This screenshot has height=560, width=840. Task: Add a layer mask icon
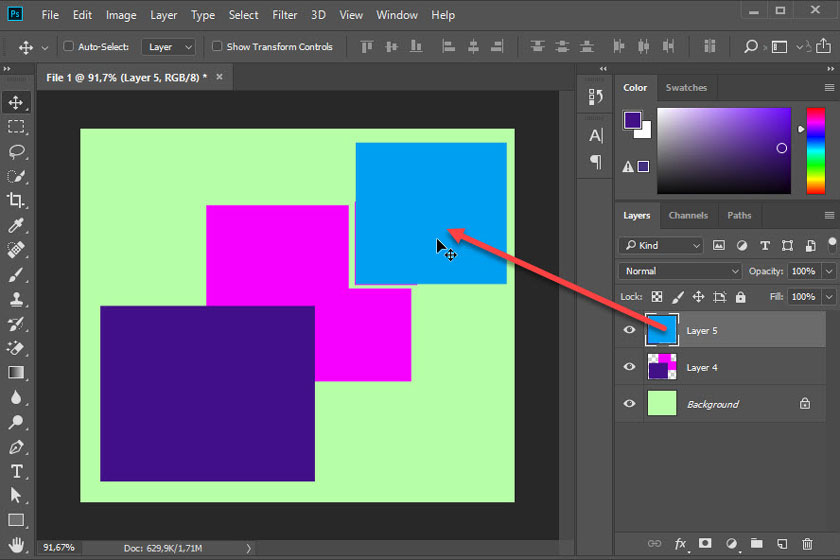coord(705,543)
